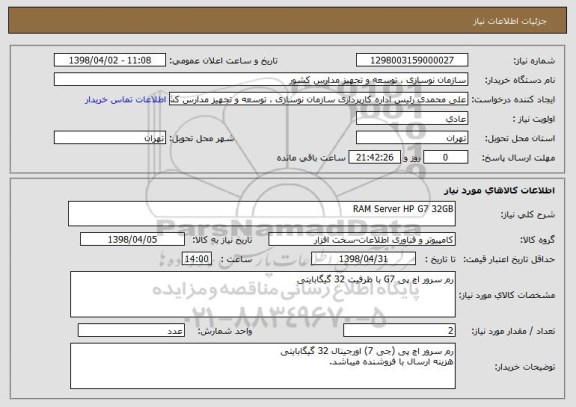Click the label حداقل تاریخ اعتبار قیمت

point(509,259)
